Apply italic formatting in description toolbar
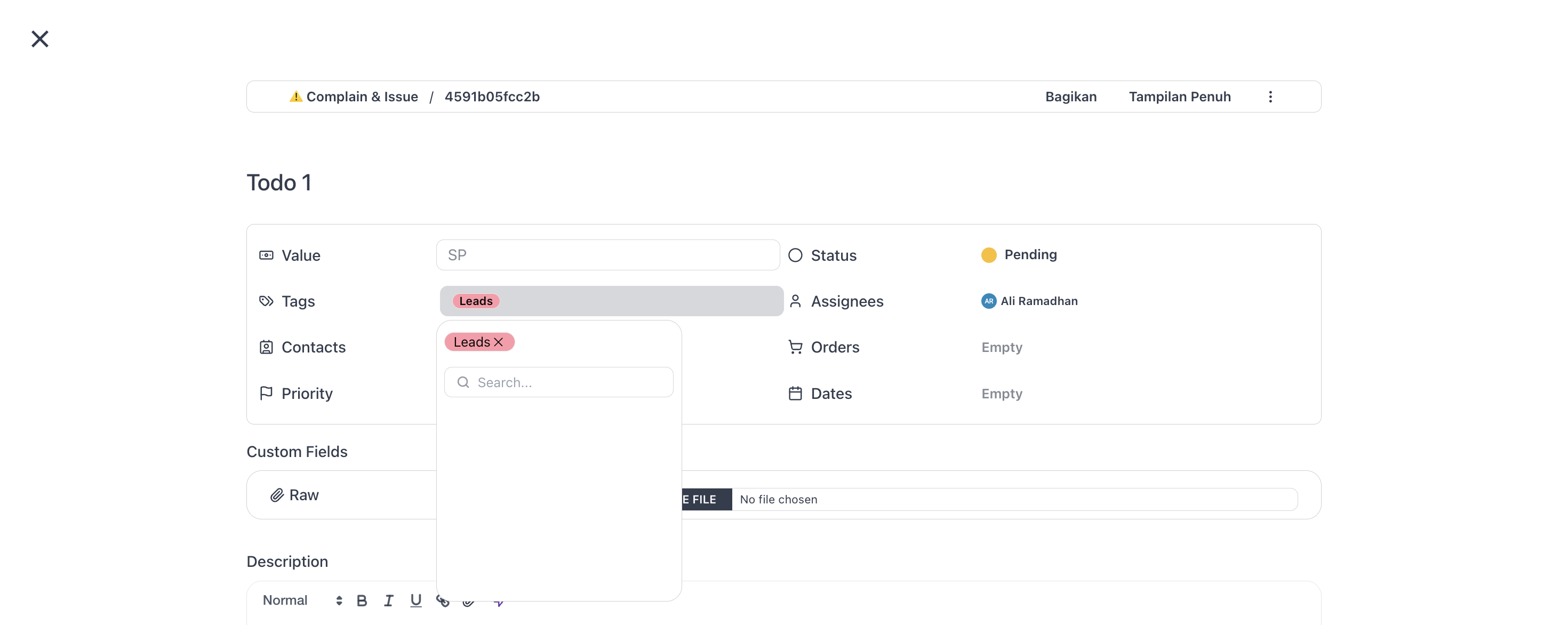This screenshot has width=1568, height=625. point(388,600)
